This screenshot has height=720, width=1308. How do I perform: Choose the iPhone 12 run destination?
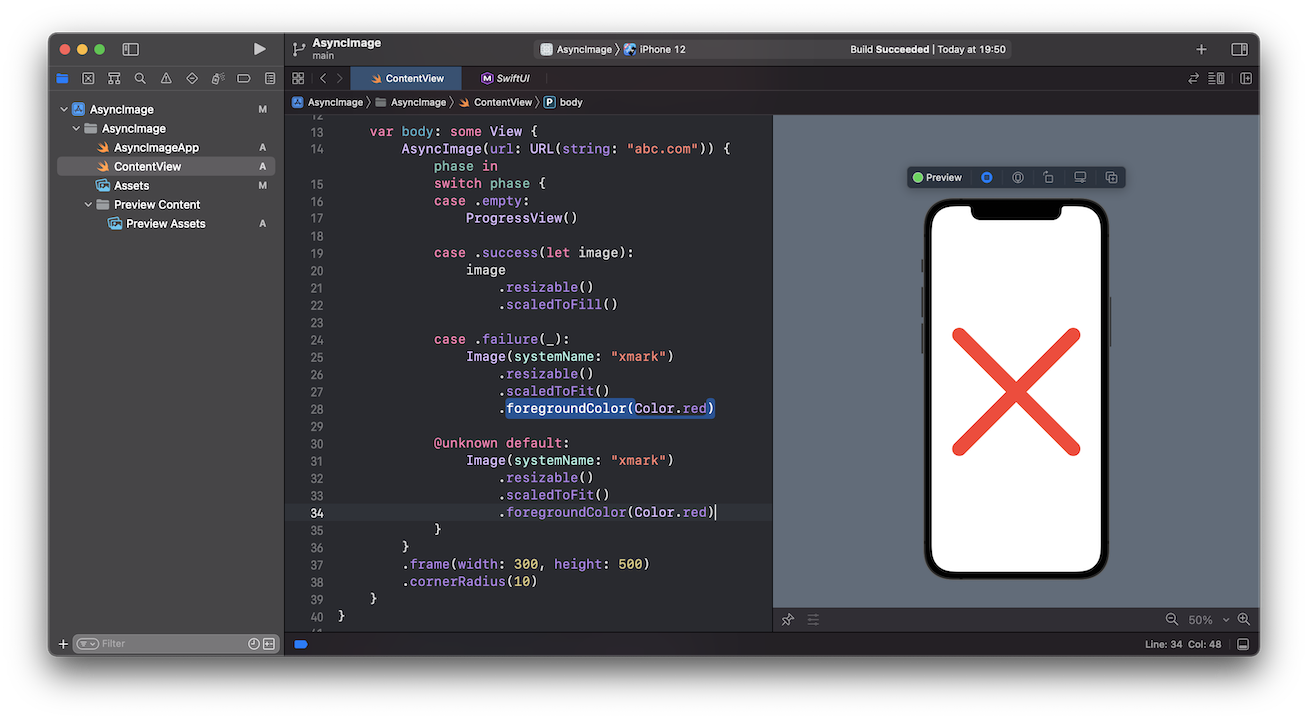click(x=655, y=49)
